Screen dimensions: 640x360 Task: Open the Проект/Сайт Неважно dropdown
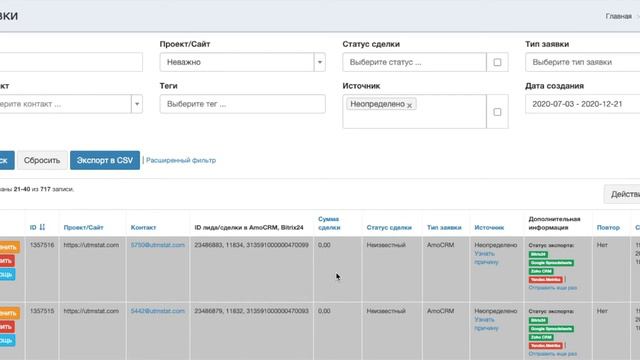point(242,62)
